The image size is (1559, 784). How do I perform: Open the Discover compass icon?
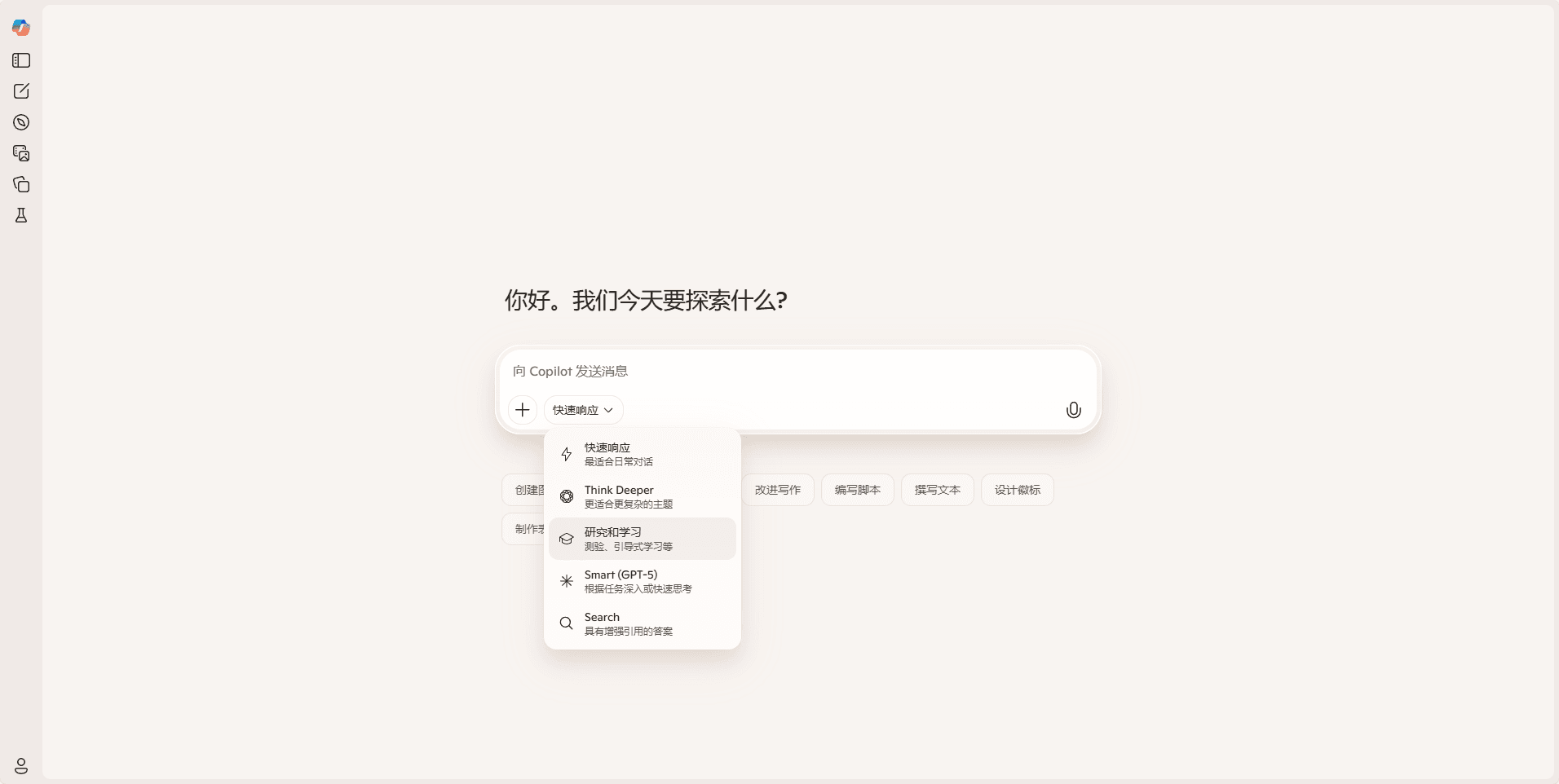[21, 122]
